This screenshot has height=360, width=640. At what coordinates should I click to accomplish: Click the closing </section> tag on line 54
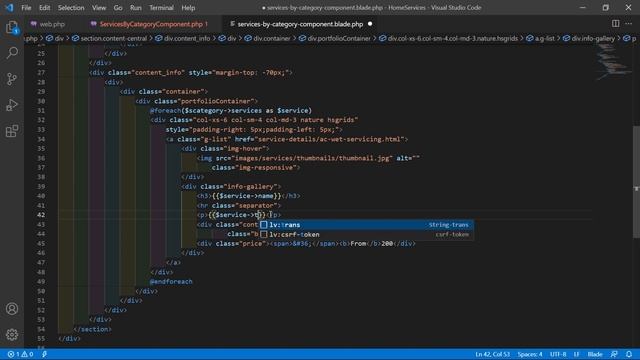click(x=93, y=329)
